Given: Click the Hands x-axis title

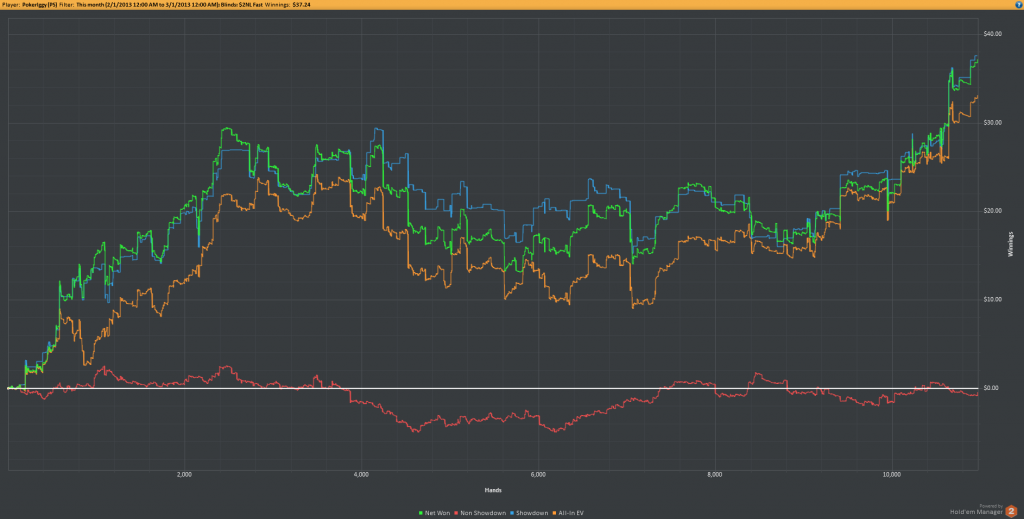Looking at the screenshot, I should click(492, 490).
